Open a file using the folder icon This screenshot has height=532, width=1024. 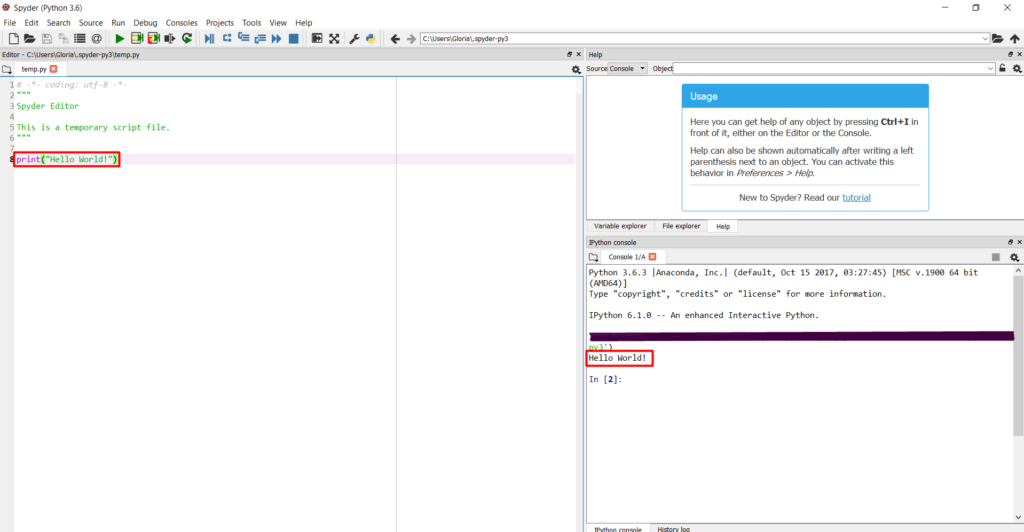(x=30, y=39)
